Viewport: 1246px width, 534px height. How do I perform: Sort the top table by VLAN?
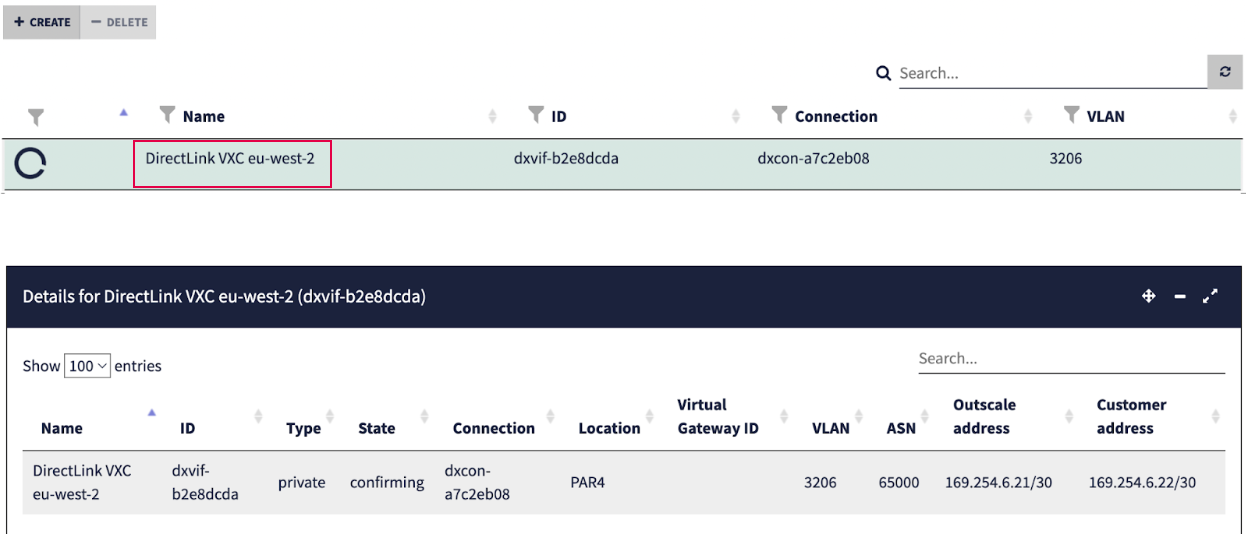click(x=1232, y=117)
